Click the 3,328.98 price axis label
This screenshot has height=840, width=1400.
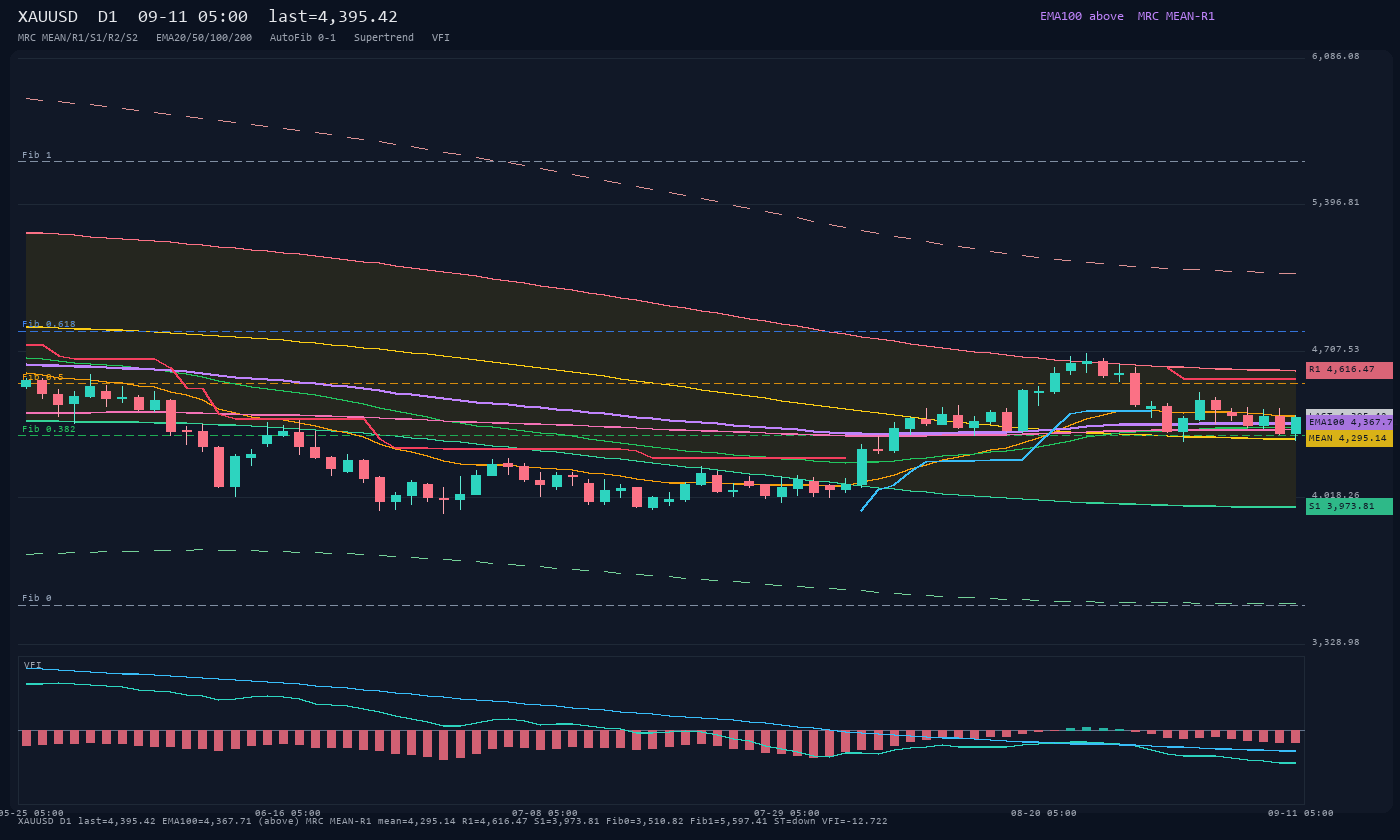tap(1336, 643)
